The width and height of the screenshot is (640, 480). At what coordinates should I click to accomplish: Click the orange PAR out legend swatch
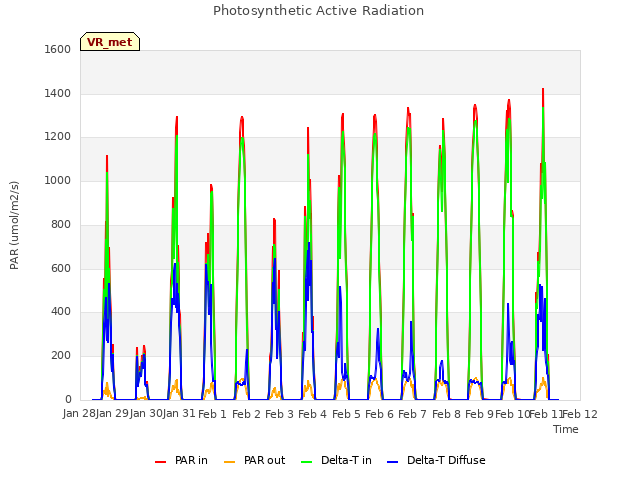[x=230, y=462]
